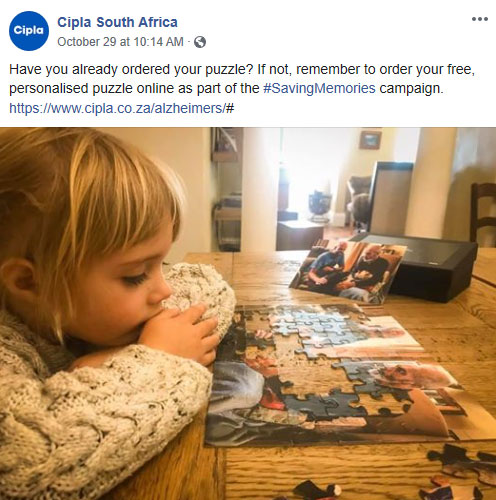This screenshot has width=496, height=500.
Task: Click the word 'campaign' in post text
Action: click(x=409, y=89)
